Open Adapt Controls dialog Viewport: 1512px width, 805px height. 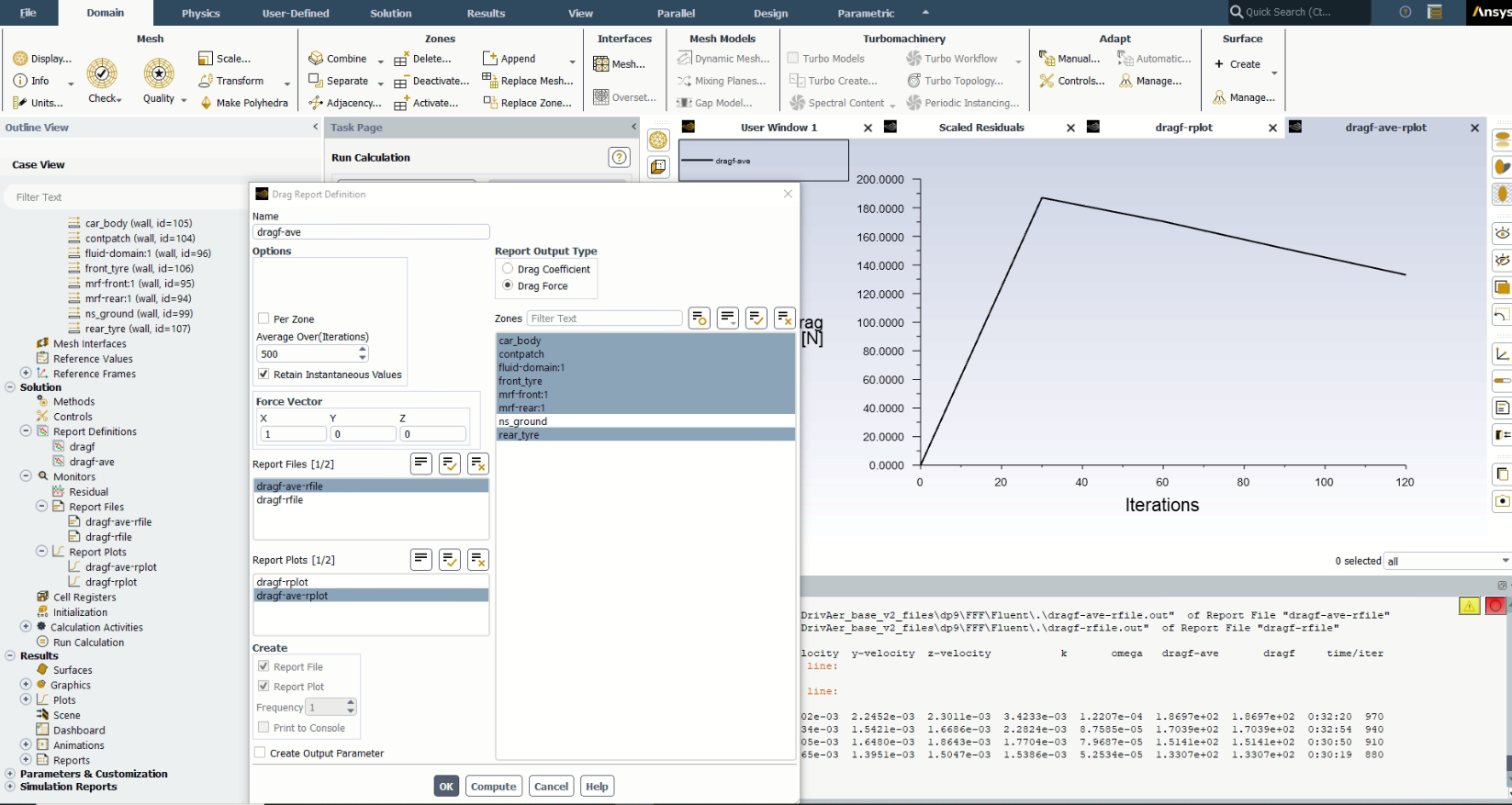pyautogui.click(x=1072, y=81)
